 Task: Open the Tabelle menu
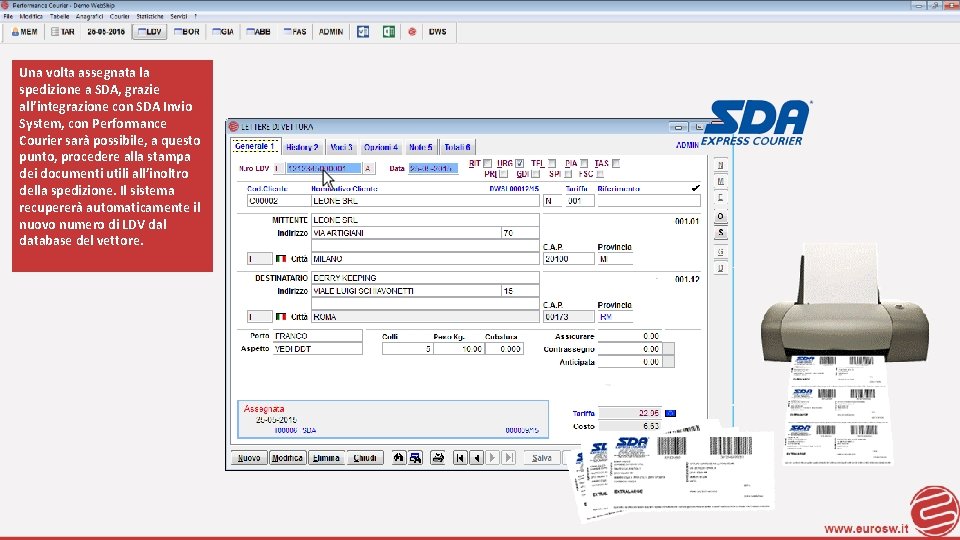[59, 17]
